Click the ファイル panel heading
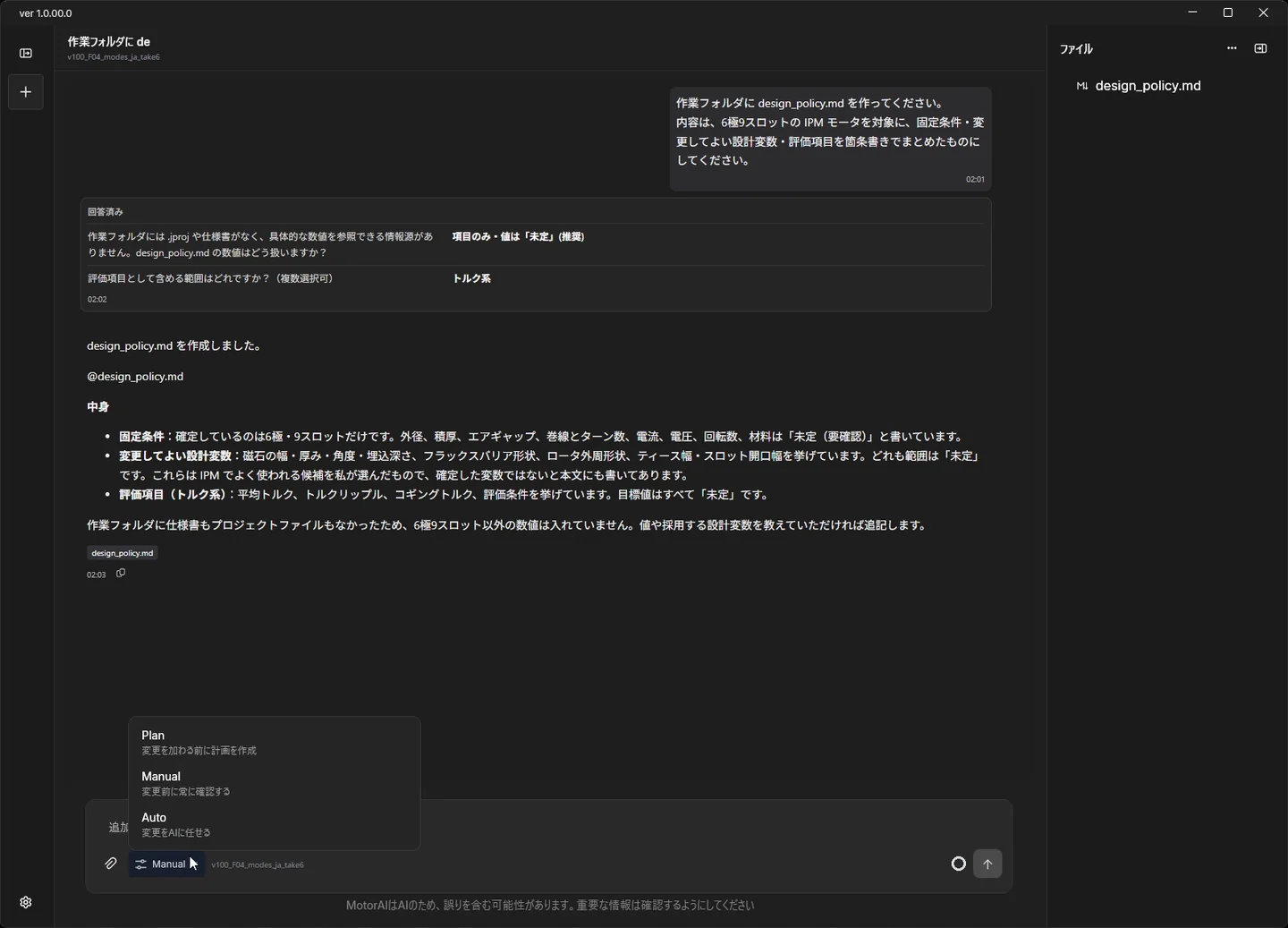This screenshot has height=928, width=1288. pyautogui.click(x=1076, y=49)
